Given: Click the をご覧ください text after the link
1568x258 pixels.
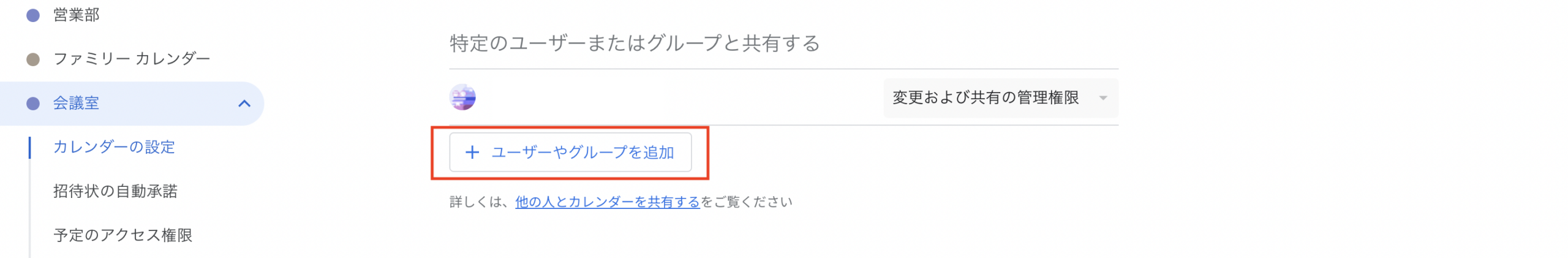Looking at the screenshot, I should (746, 202).
